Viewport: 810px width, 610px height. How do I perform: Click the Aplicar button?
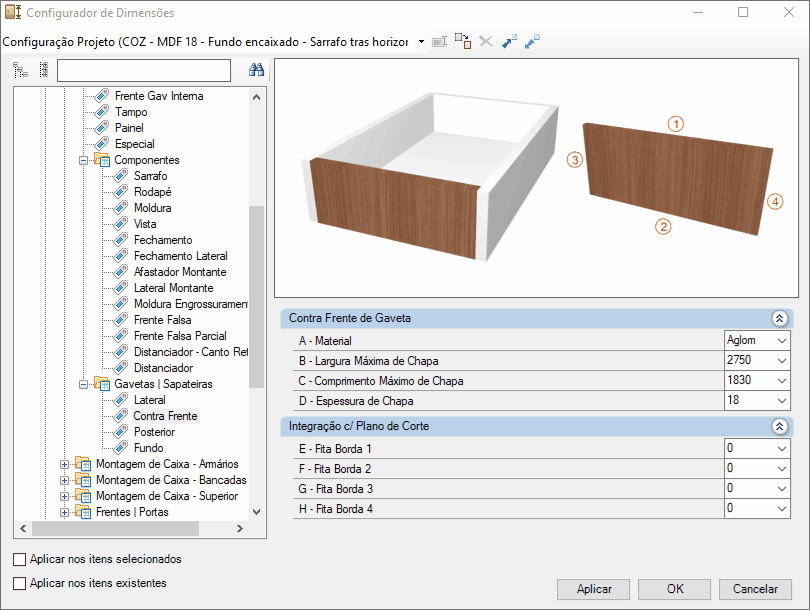coord(594,589)
